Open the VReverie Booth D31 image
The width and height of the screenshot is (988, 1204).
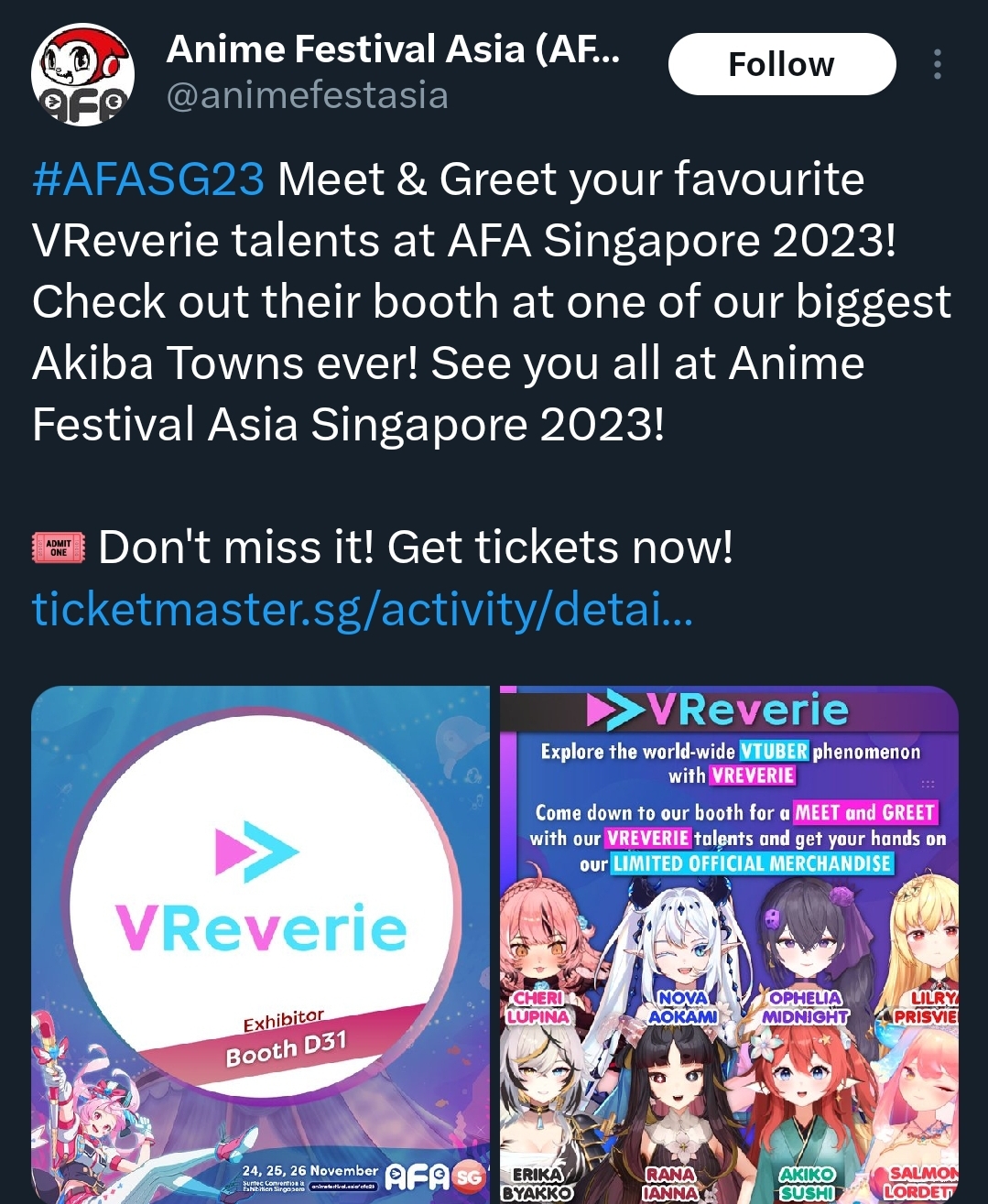(261, 945)
